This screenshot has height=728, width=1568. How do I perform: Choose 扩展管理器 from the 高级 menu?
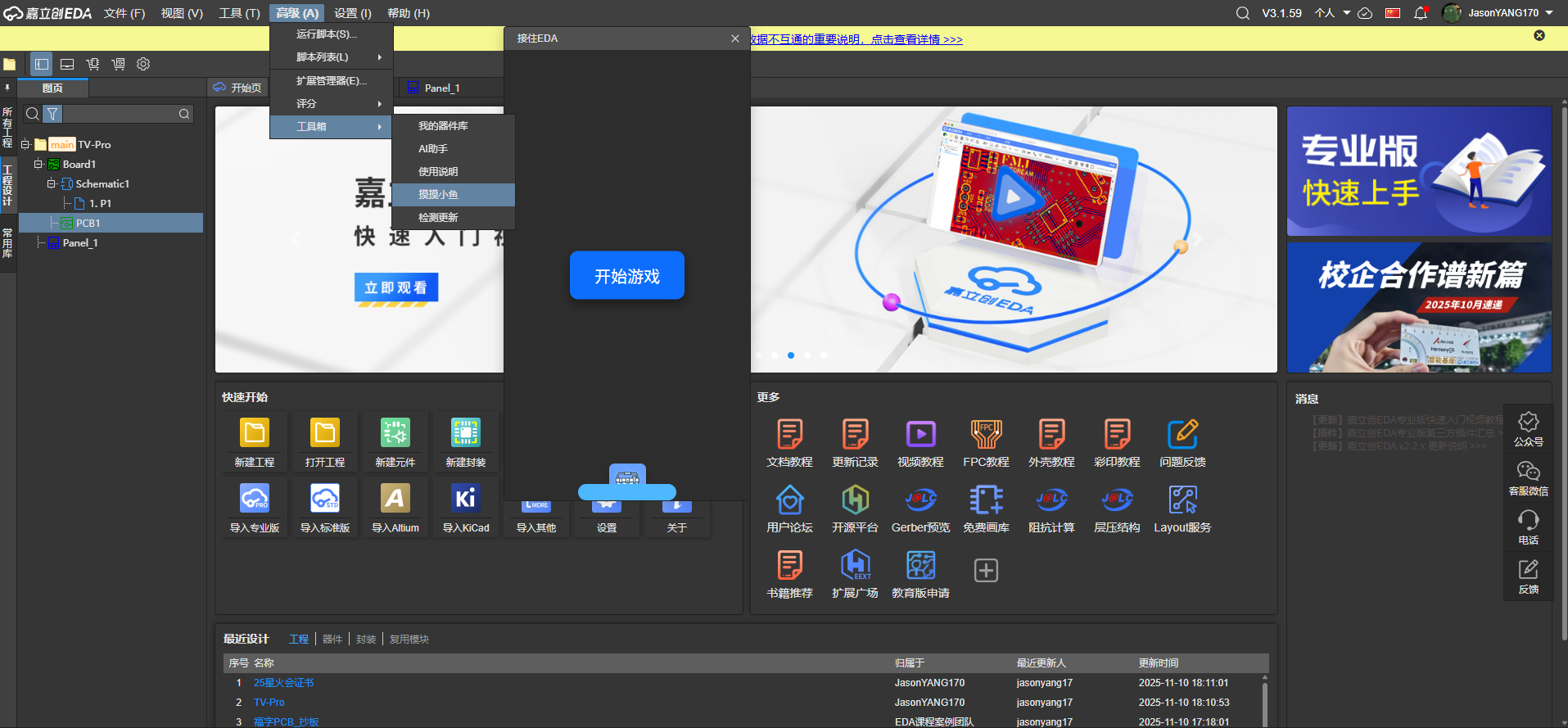pyautogui.click(x=332, y=81)
